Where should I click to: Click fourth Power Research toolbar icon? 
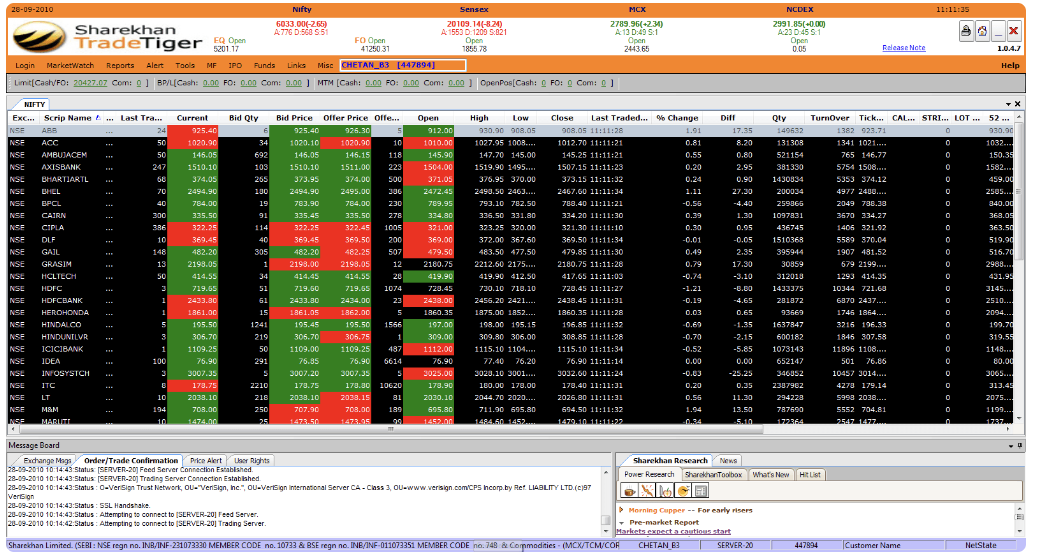tap(683, 491)
